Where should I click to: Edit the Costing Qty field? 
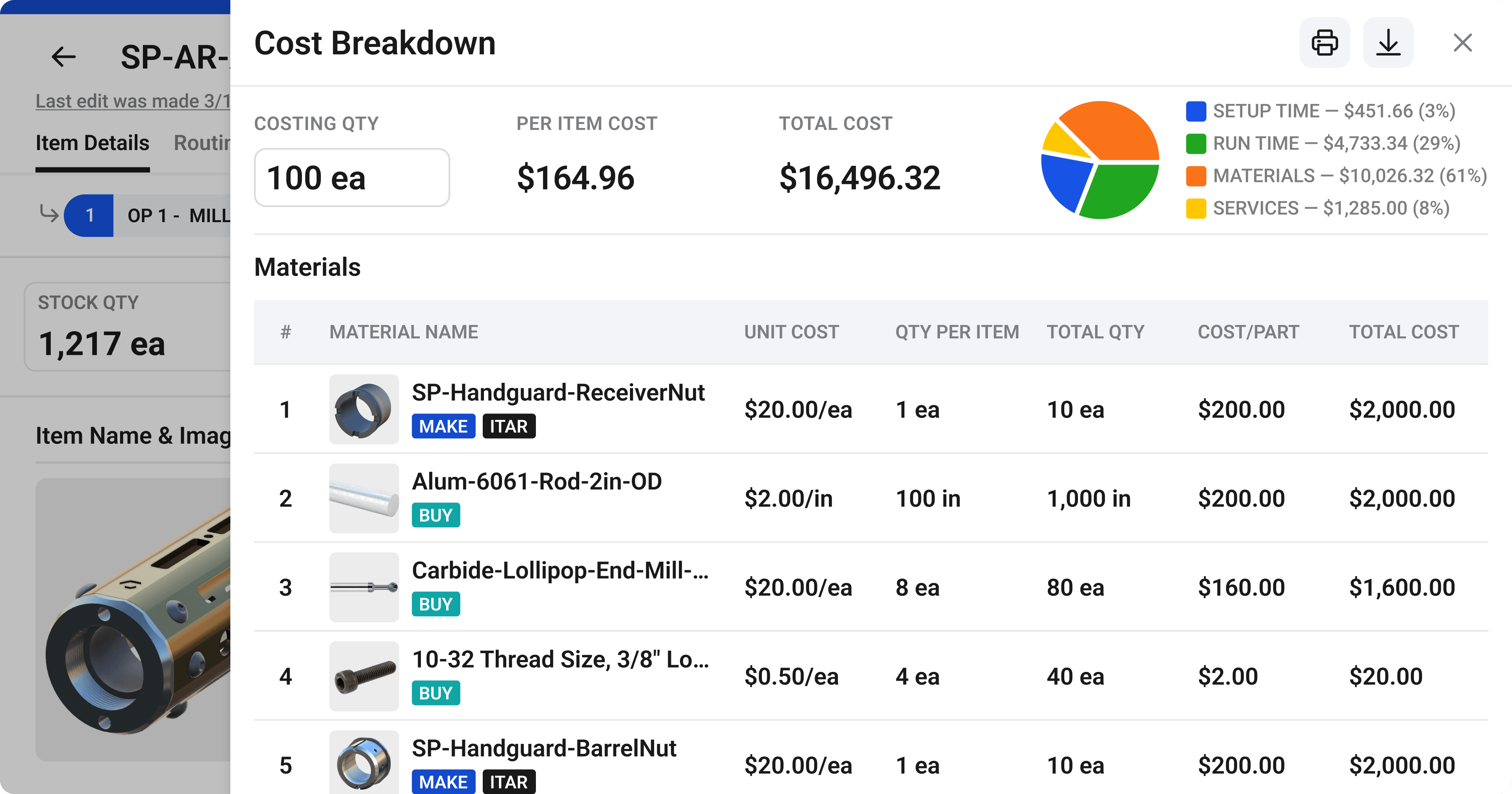(x=352, y=178)
